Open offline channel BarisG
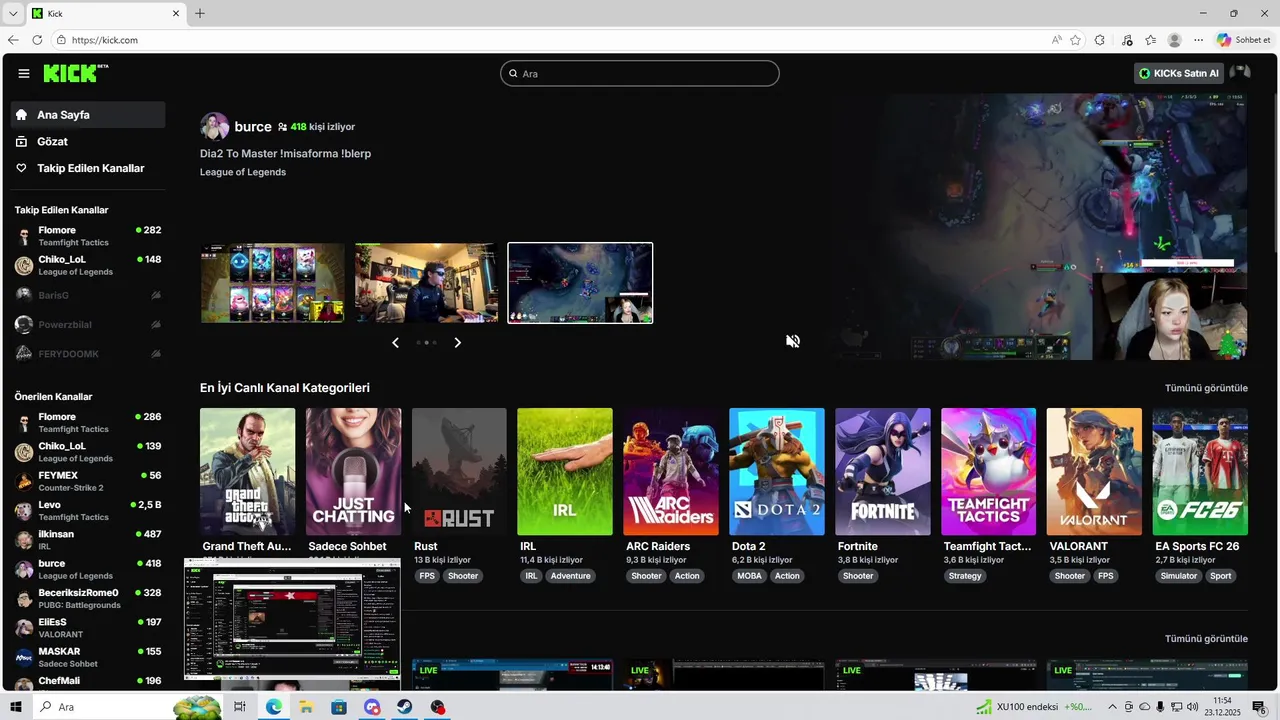This screenshot has height=720, width=1280. point(88,295)
